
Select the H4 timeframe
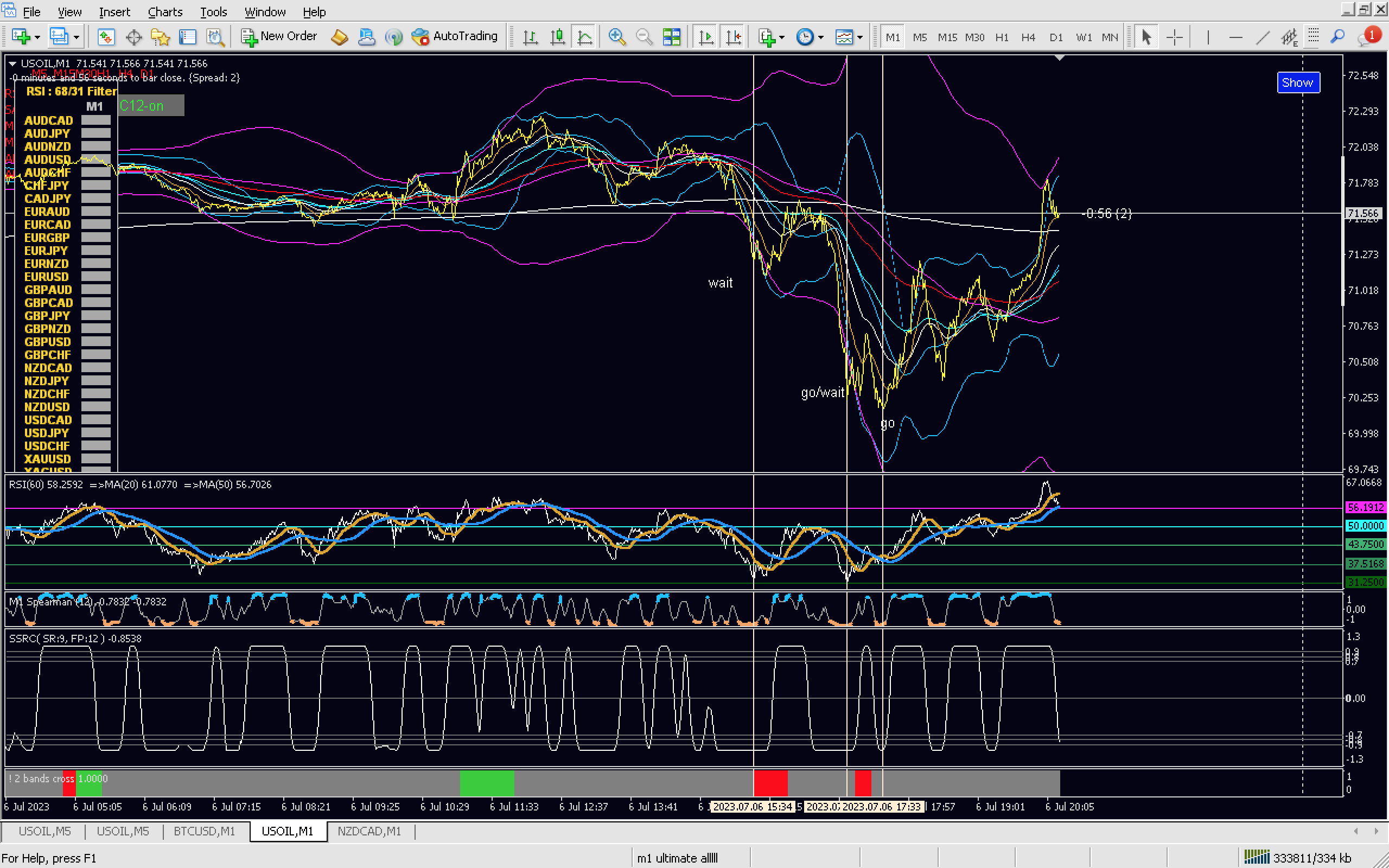point(1028,37)
